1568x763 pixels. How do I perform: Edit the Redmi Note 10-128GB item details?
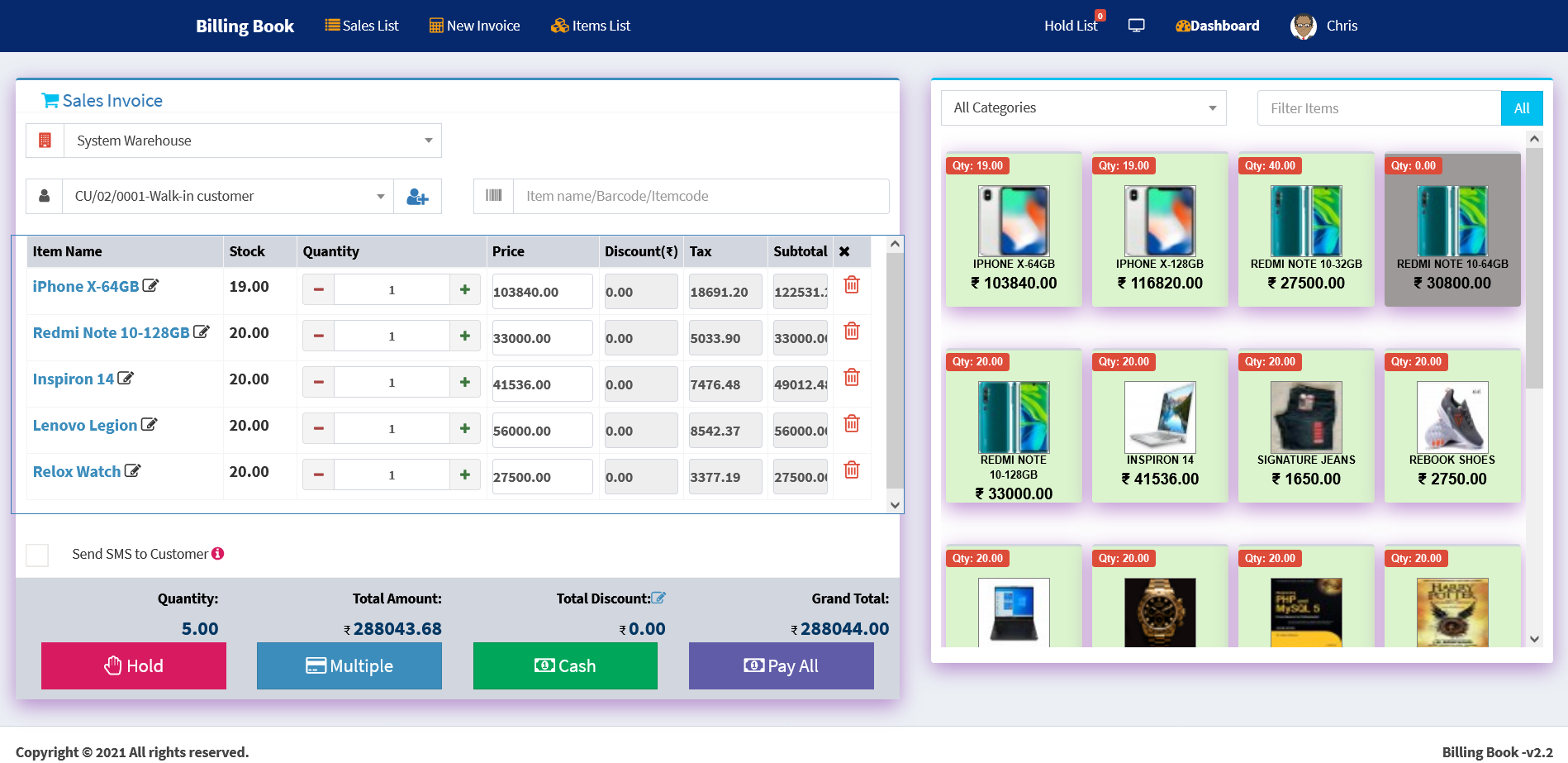coord(202,332)
